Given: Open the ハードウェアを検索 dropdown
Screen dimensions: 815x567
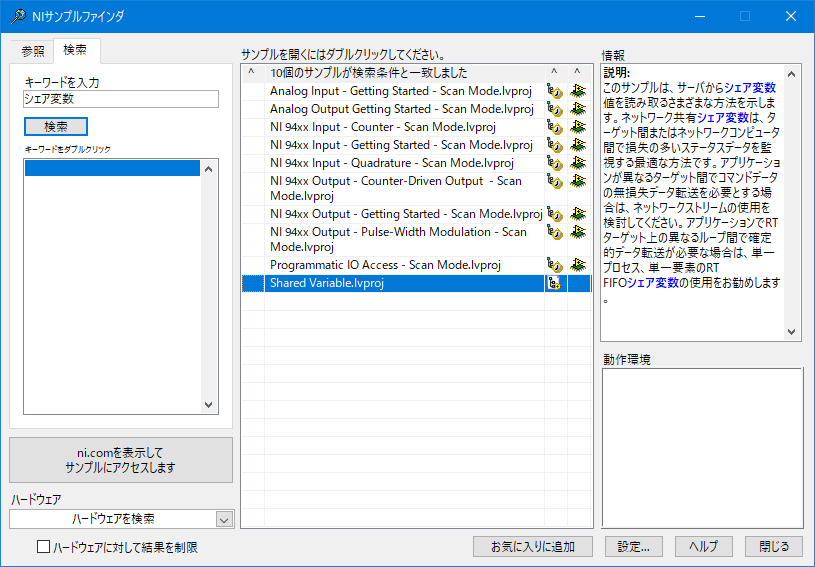Looking at the screenshot, I should pos(224,519).
